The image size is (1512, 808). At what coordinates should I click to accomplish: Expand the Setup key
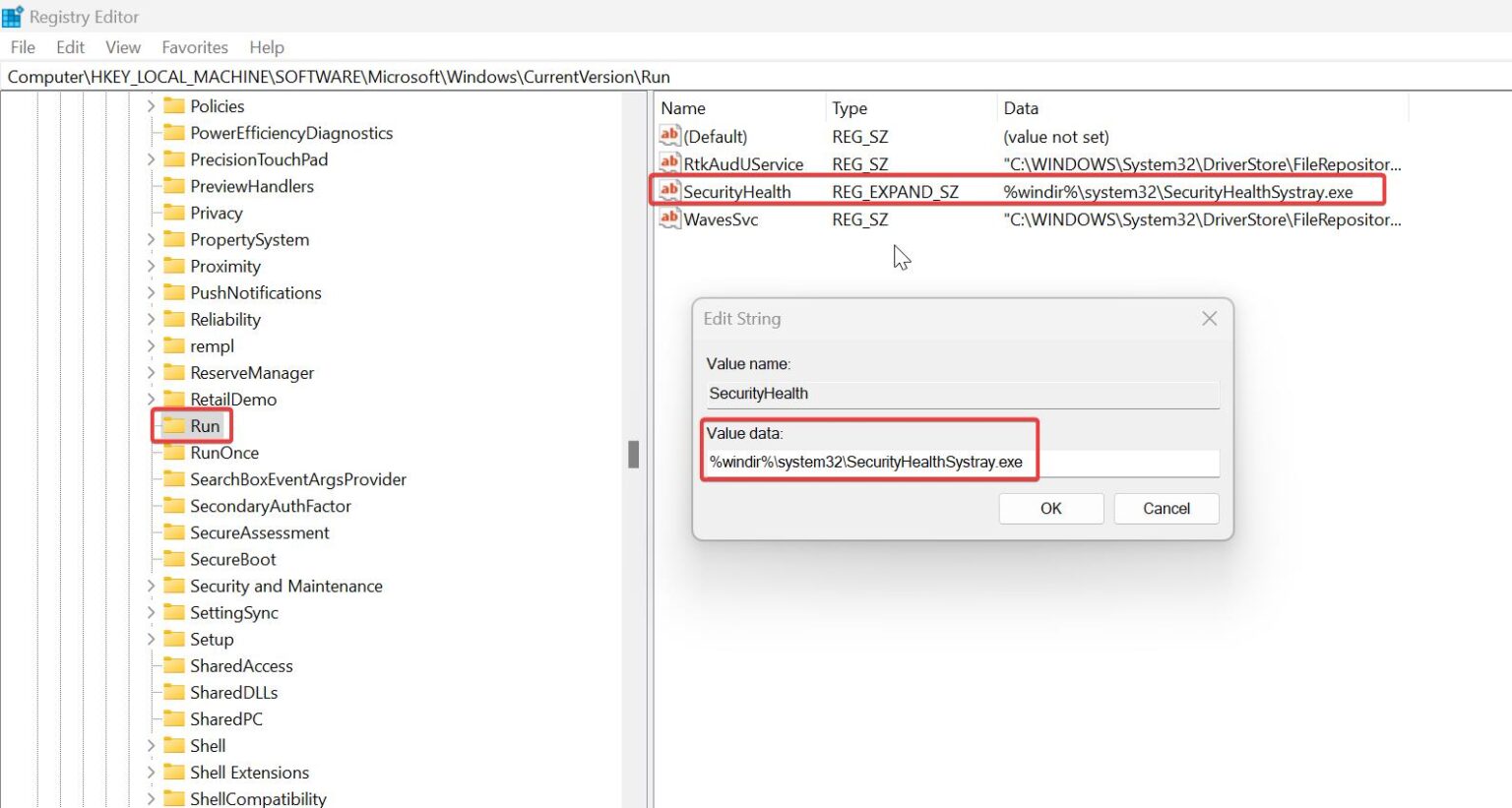151,639
